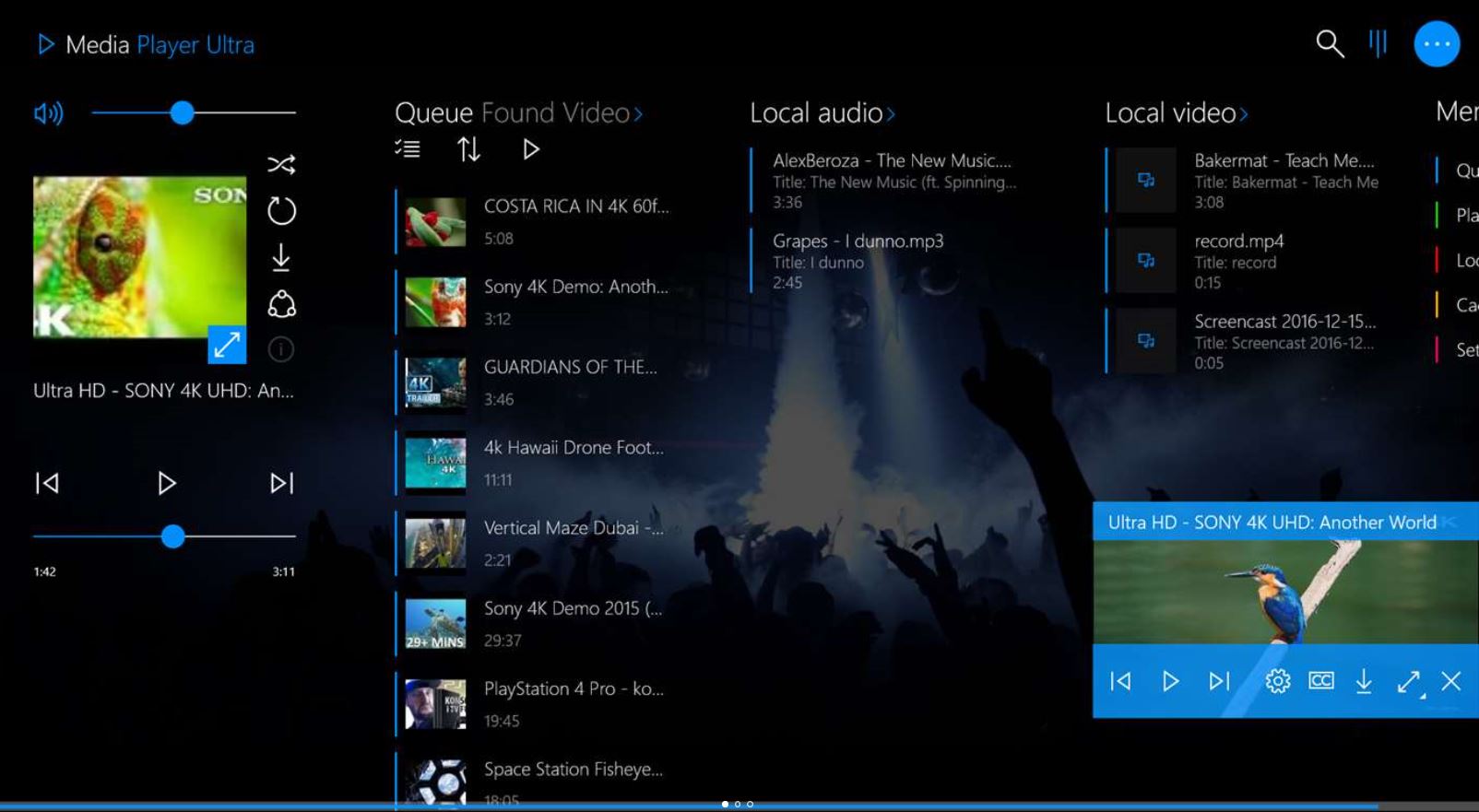Click the chameleon now playing artwork

(139, 257)
